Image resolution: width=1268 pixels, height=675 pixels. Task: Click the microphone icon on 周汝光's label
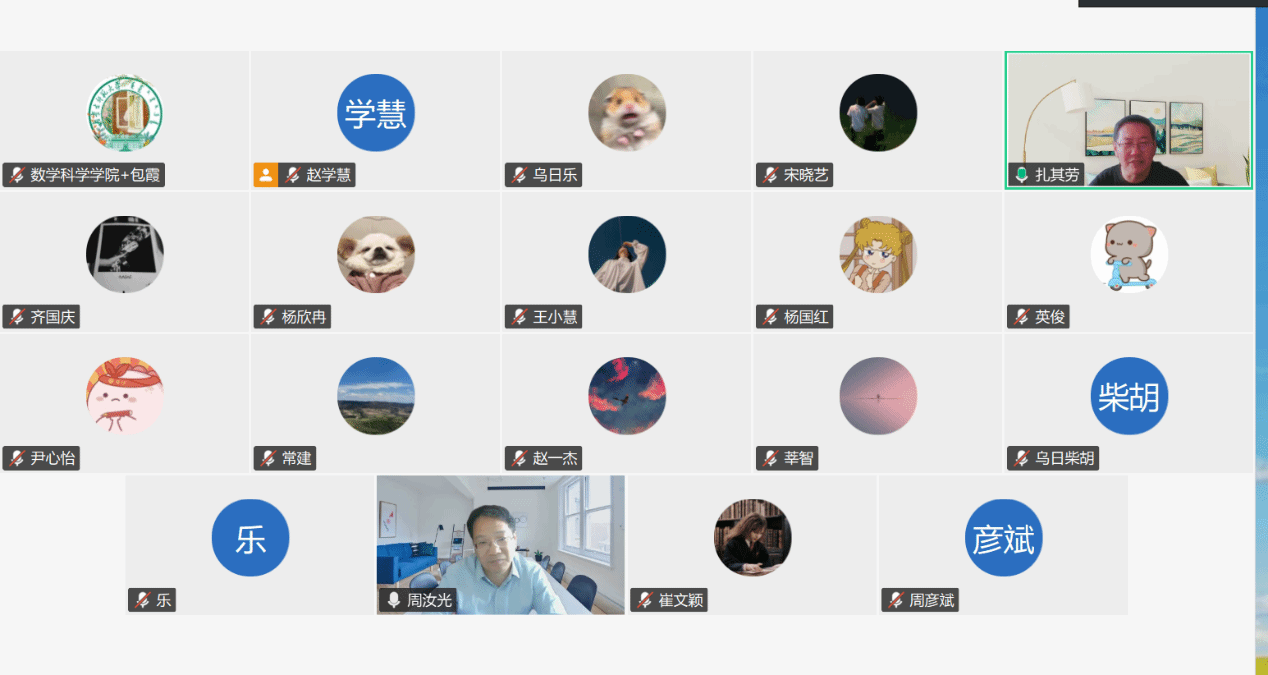pos(393,600)
